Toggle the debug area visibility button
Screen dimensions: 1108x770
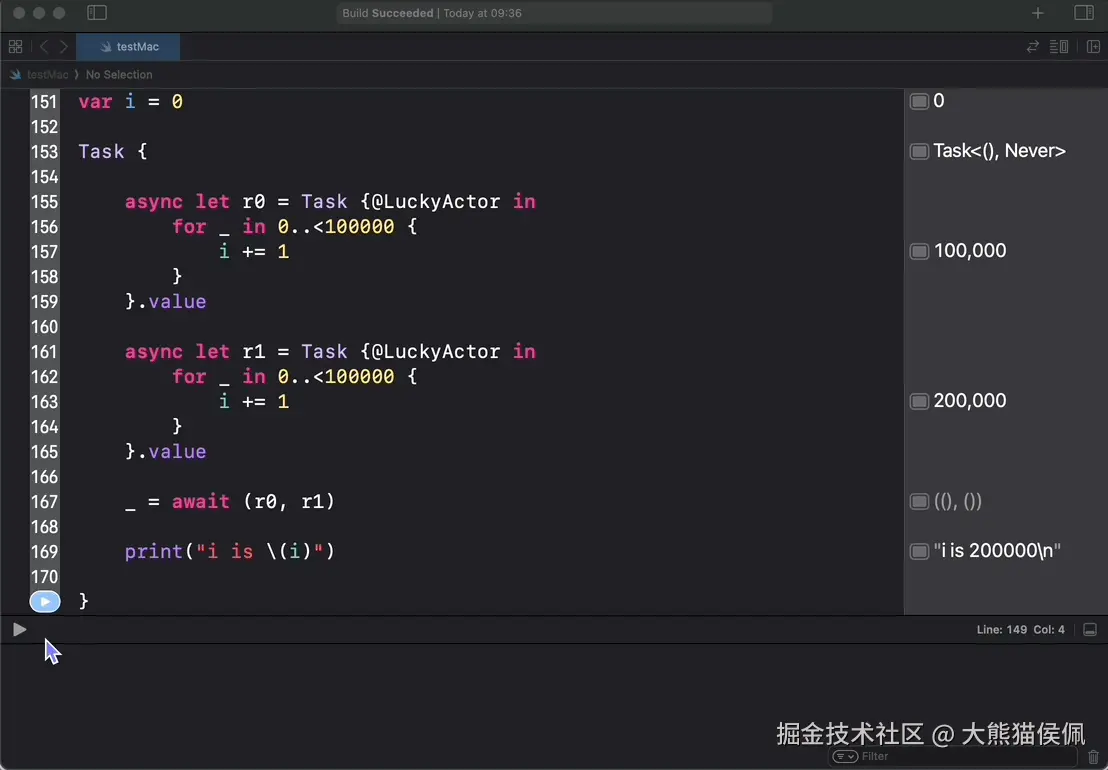tap(1090, 629)
